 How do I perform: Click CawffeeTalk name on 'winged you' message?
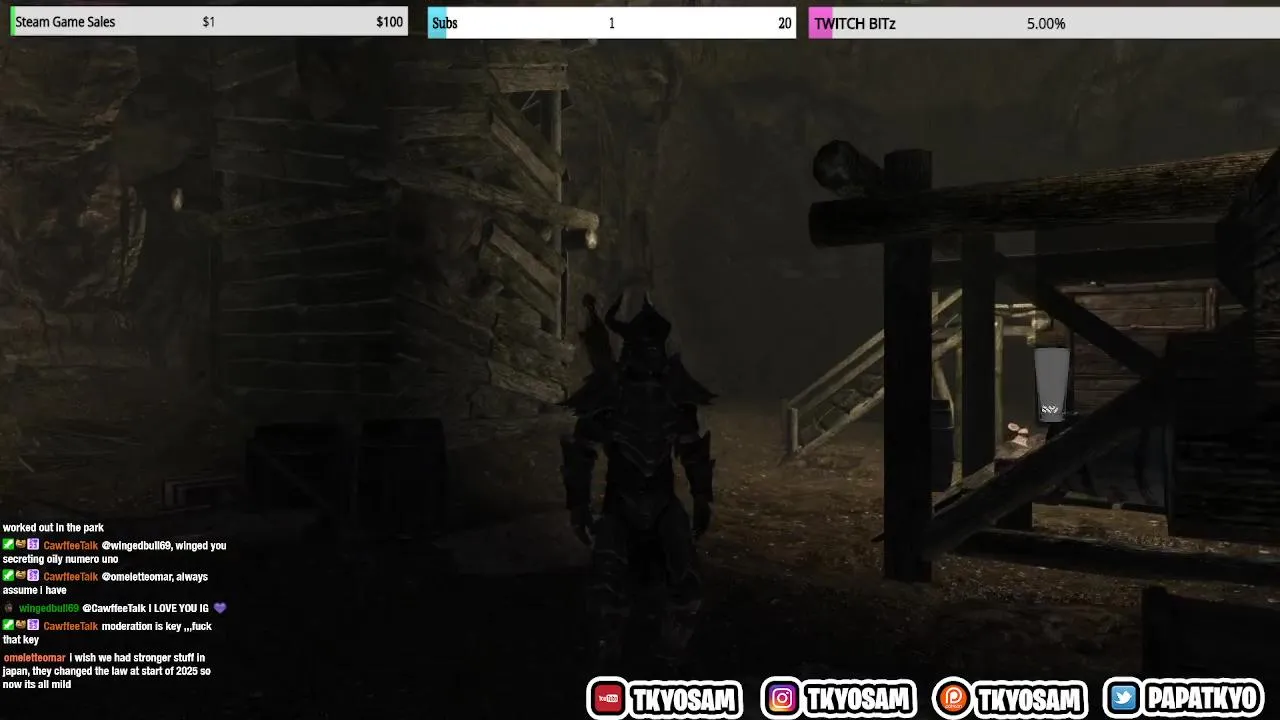(x=70, y=546)
